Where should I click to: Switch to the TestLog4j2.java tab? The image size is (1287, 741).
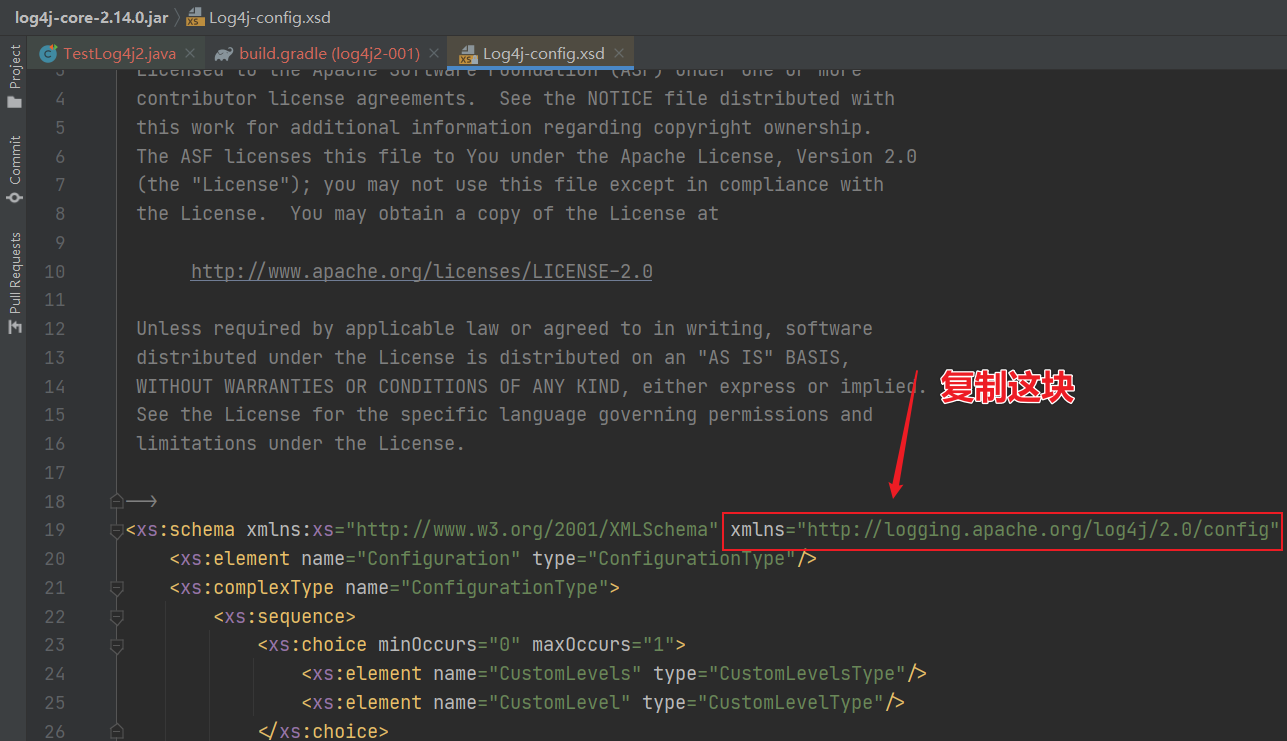click(x=119, y=54)
